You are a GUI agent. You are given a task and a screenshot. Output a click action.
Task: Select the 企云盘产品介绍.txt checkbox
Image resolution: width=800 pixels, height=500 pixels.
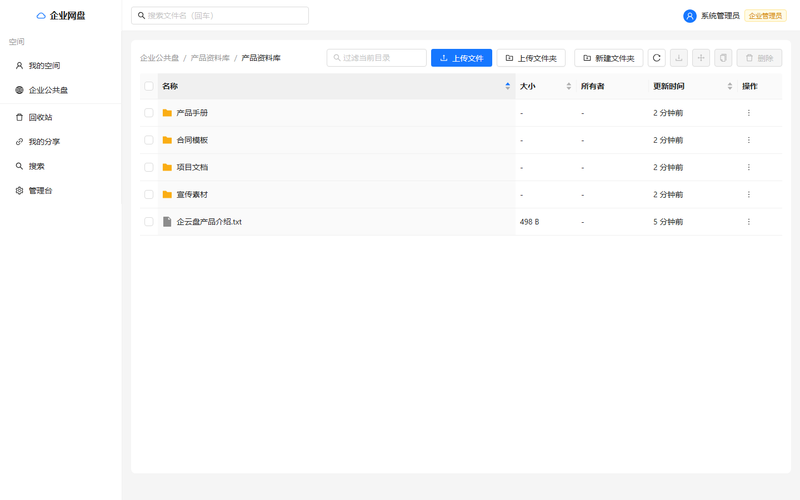(148, 221)
